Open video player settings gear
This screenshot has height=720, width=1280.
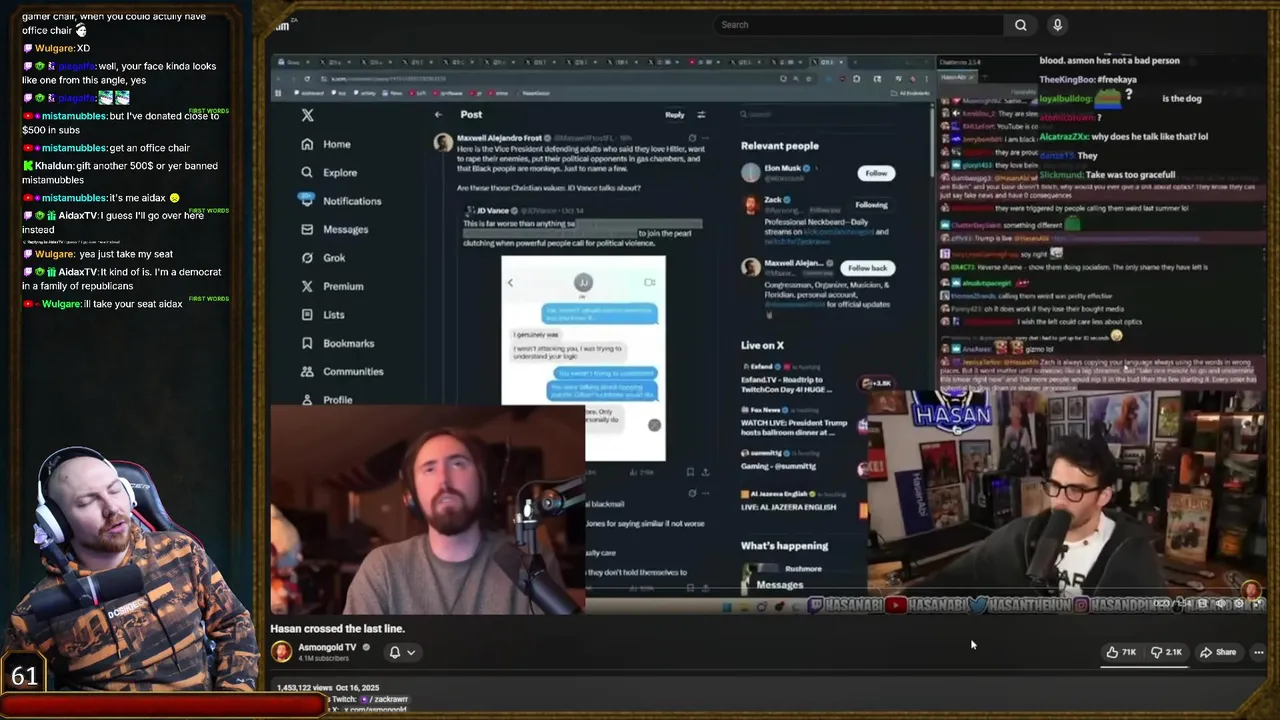coord(1239,604)
